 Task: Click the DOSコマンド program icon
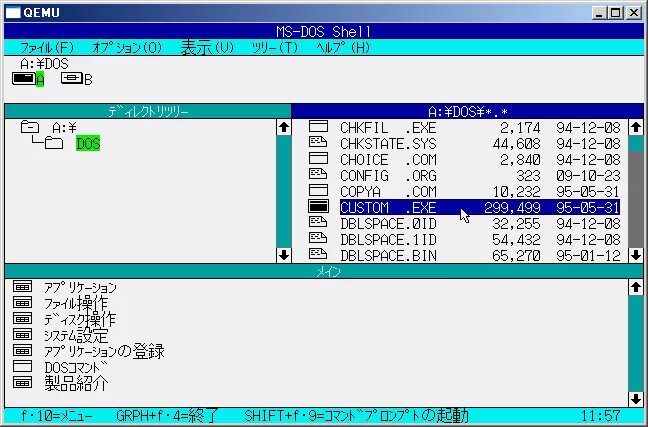[x=22, y=366]
